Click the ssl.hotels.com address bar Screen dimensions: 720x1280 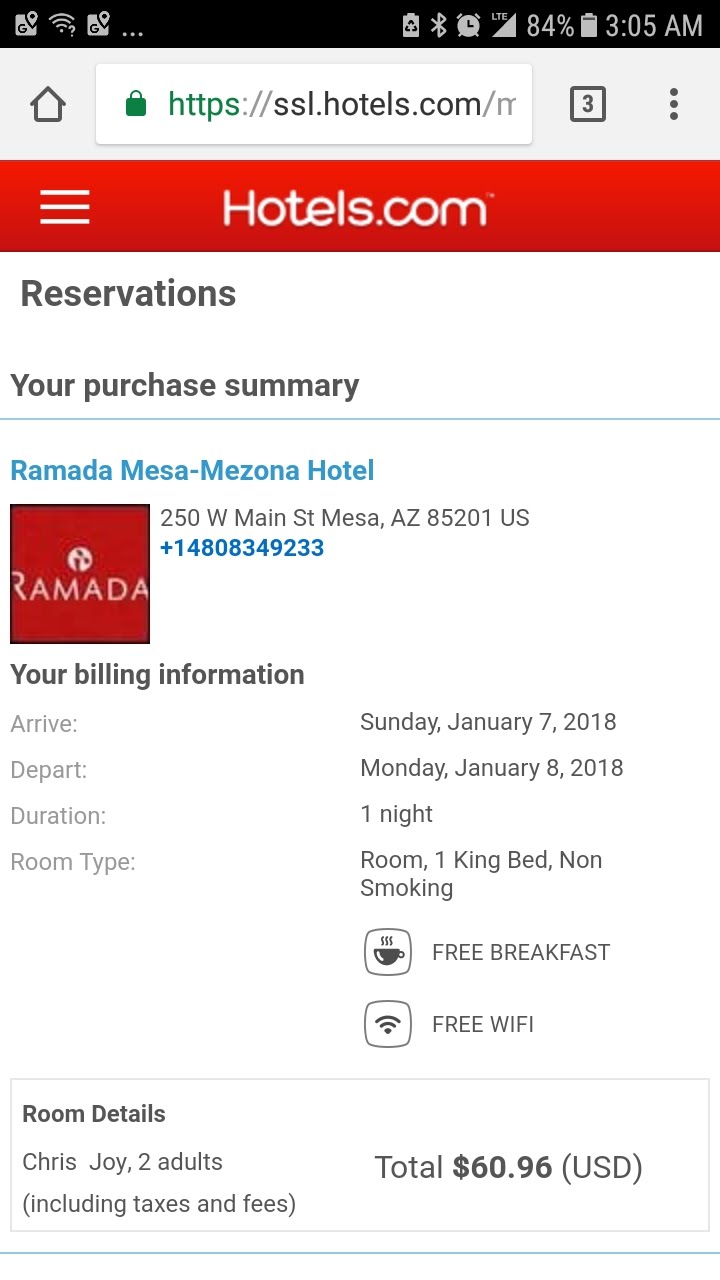(340, 104)
